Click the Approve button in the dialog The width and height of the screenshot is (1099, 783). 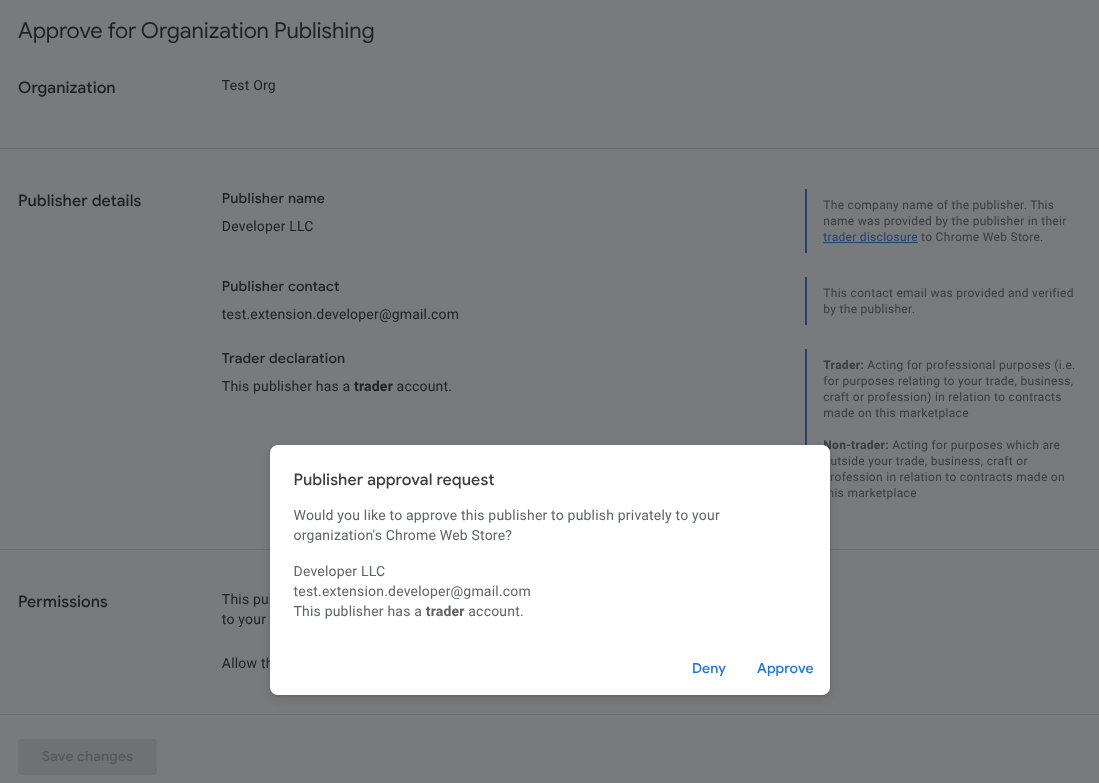785,668
